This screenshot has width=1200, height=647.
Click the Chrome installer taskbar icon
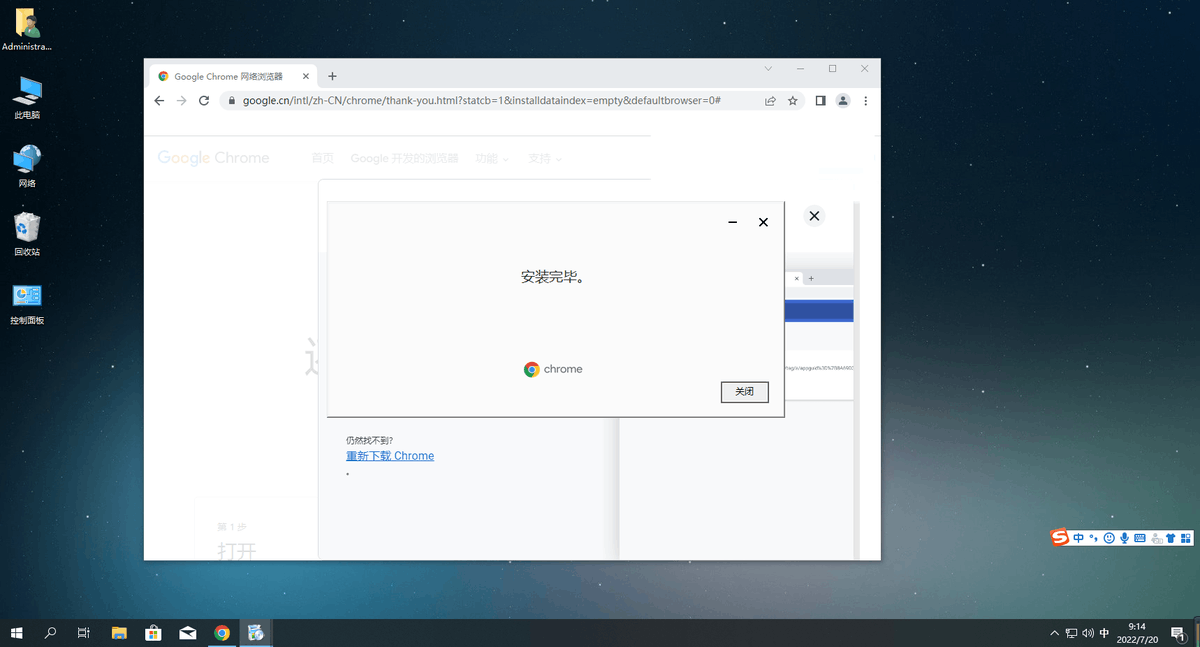(256, 633)
